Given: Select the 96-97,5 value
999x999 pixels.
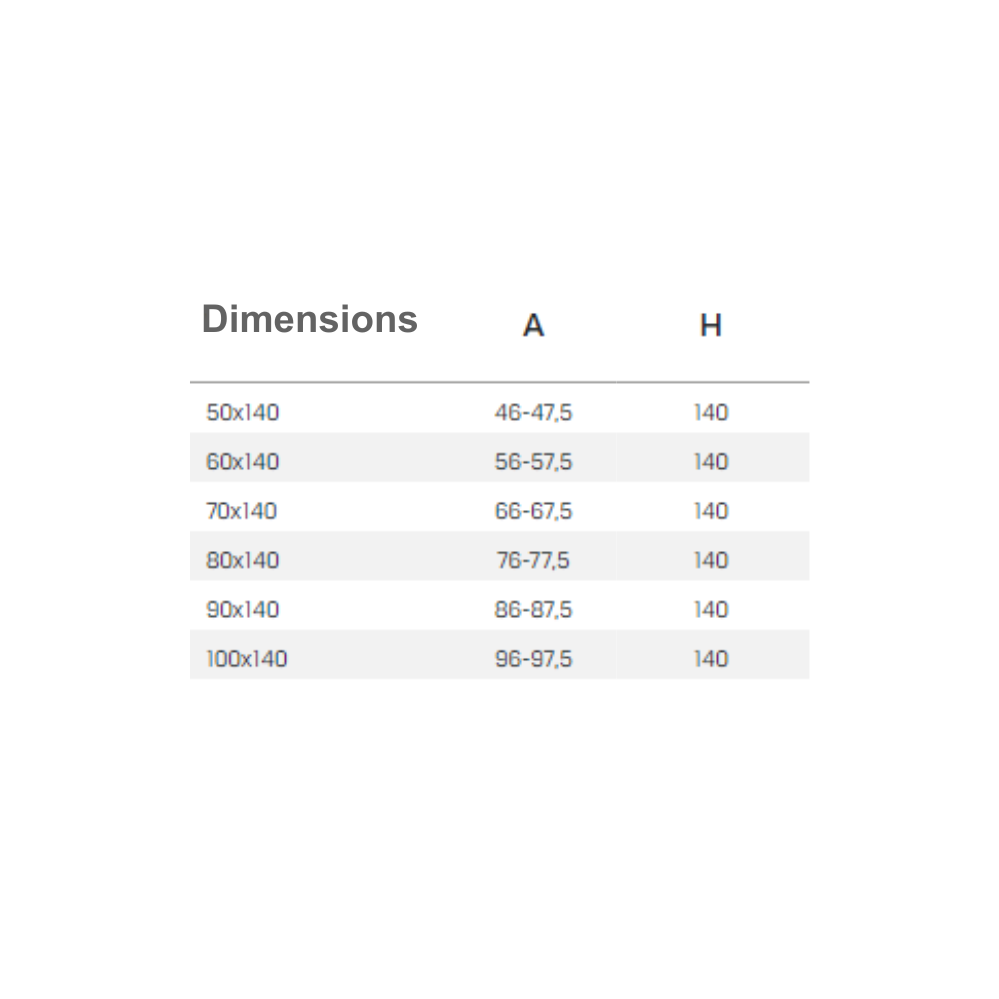Looking at the screenshot, I should (533, 659).
